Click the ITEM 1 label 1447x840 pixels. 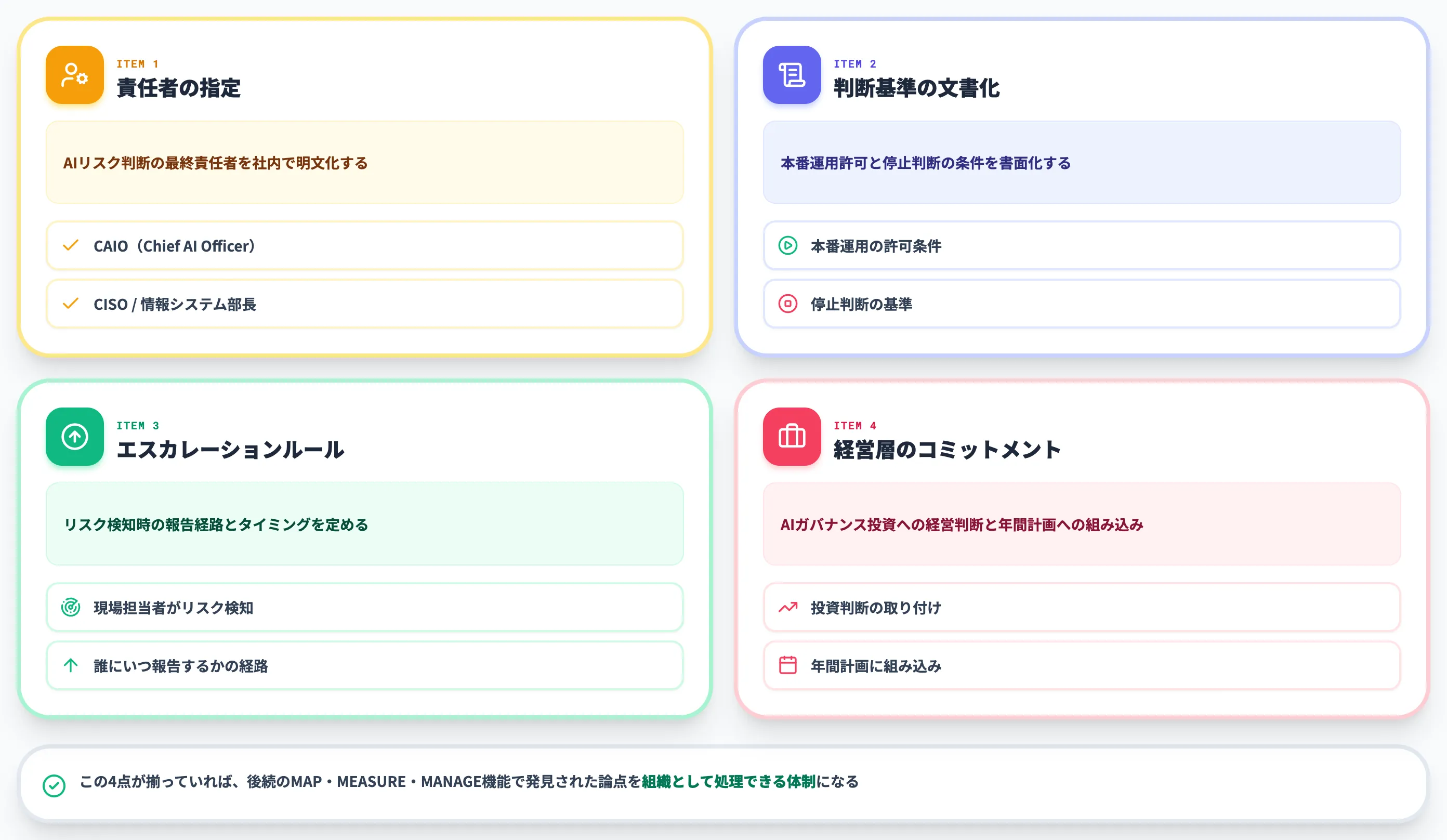137,64
